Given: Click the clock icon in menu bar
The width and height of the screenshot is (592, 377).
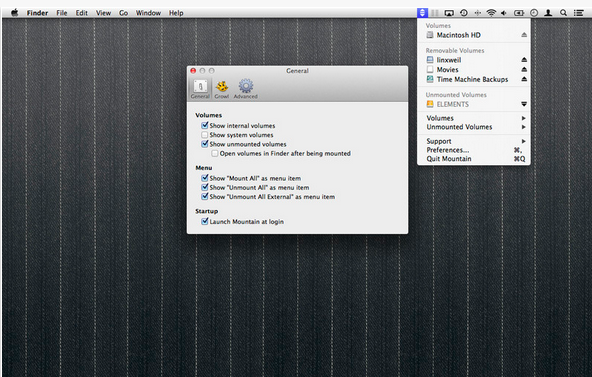Looking at the screenshot, I should pos(534,13).
